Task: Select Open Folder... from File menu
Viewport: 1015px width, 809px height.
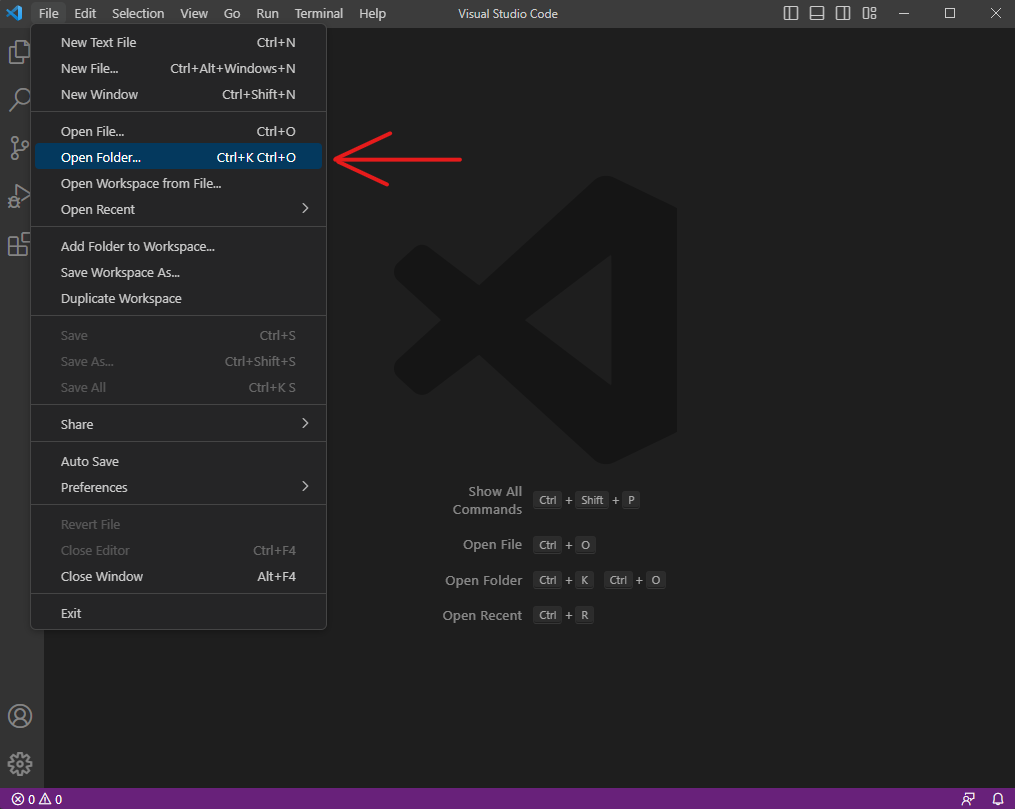Action: (x=178, y=157)
